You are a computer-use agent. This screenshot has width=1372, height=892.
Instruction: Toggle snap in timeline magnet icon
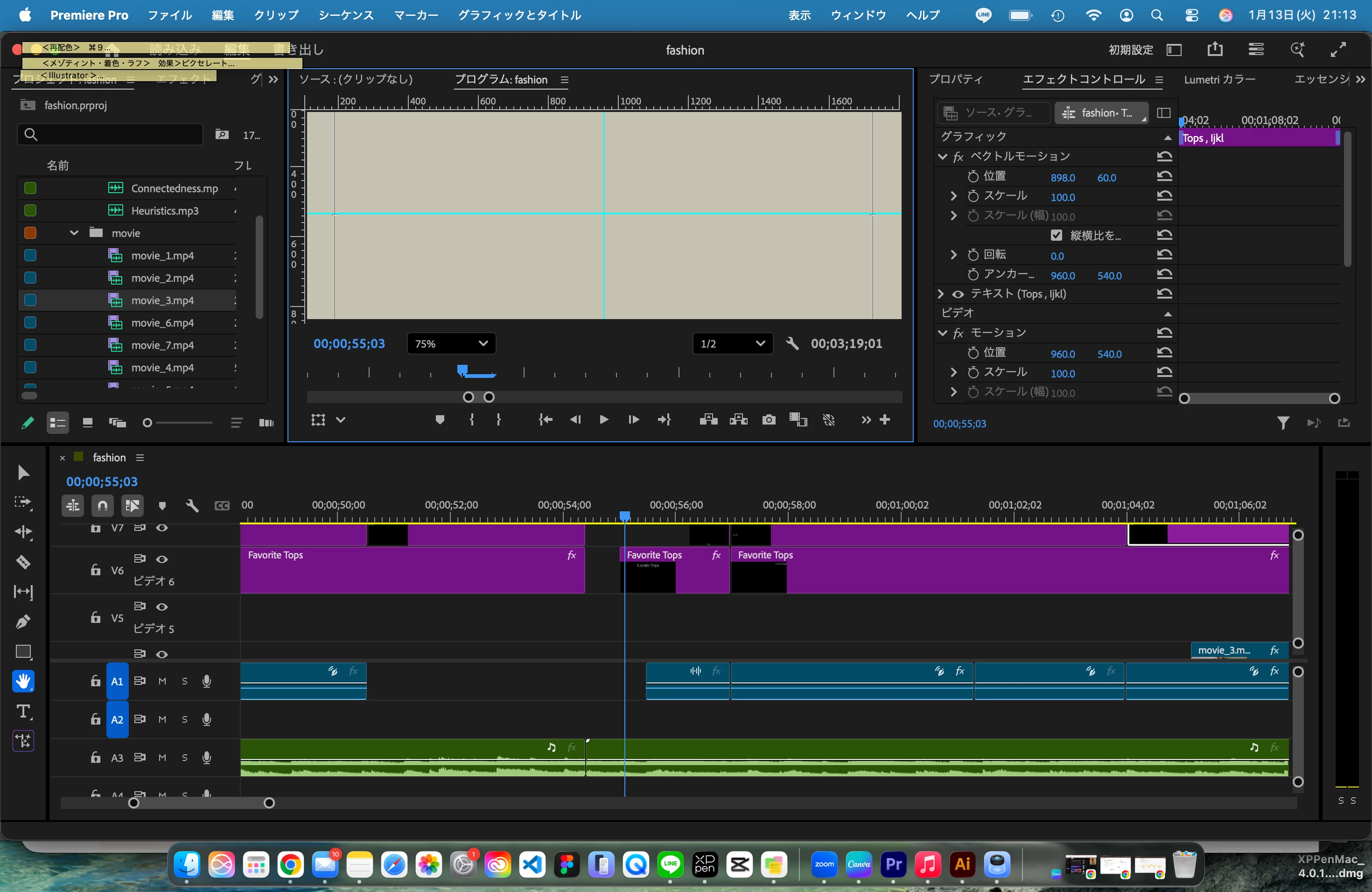point(103,506)
